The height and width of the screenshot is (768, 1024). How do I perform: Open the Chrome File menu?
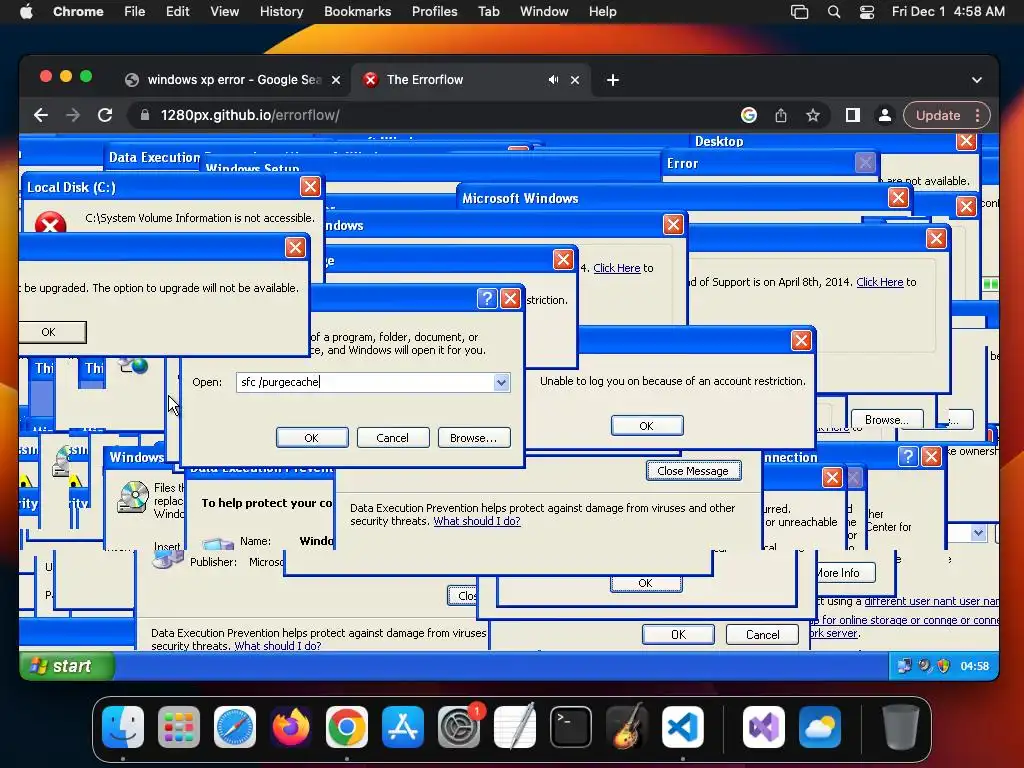(135, 12)
